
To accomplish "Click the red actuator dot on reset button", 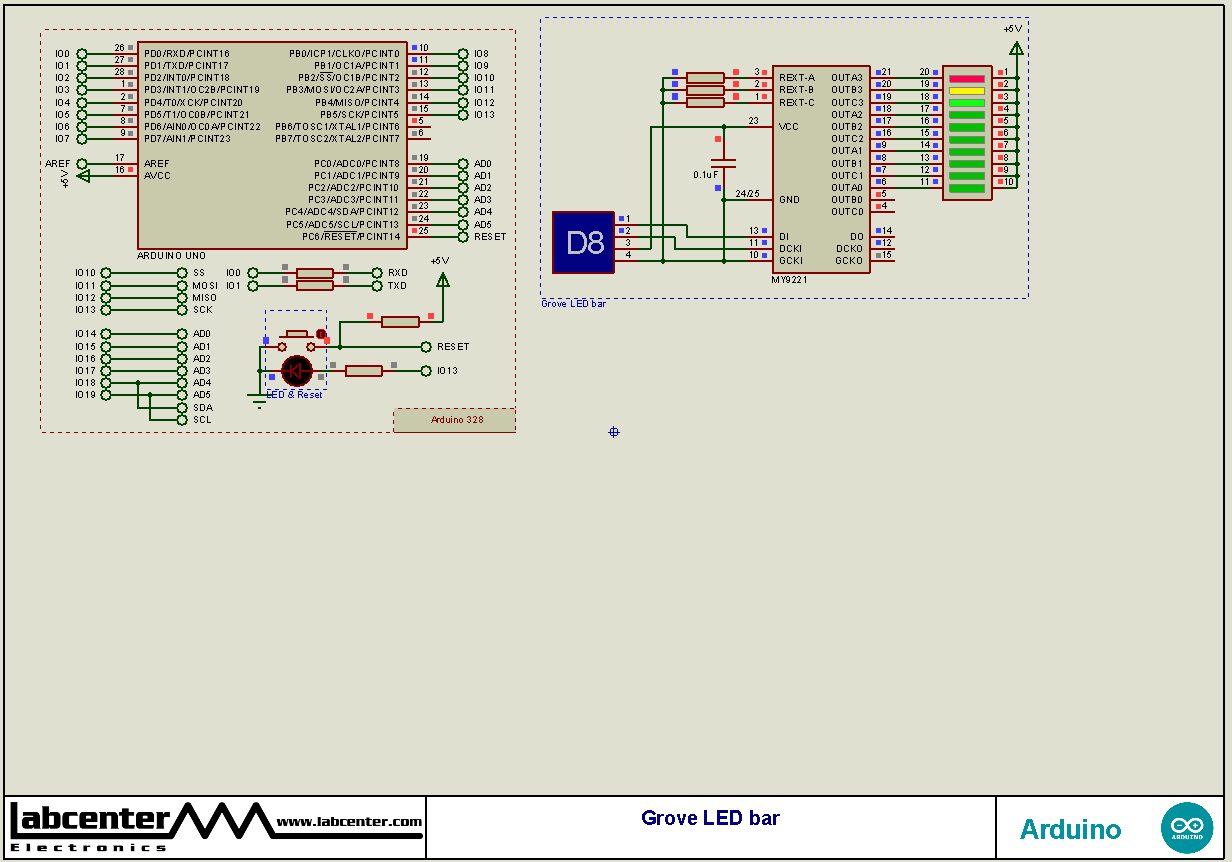I will (321, 334).
